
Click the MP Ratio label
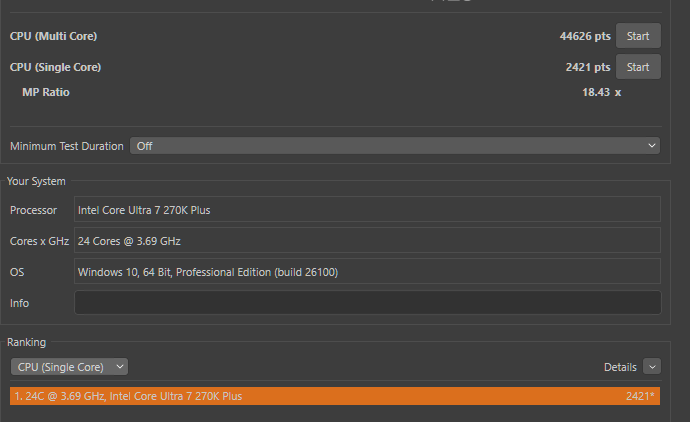coord(46,92)
